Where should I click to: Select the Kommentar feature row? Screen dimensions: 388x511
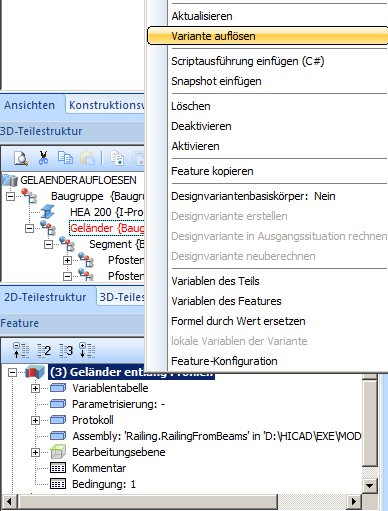coord(99,468)
